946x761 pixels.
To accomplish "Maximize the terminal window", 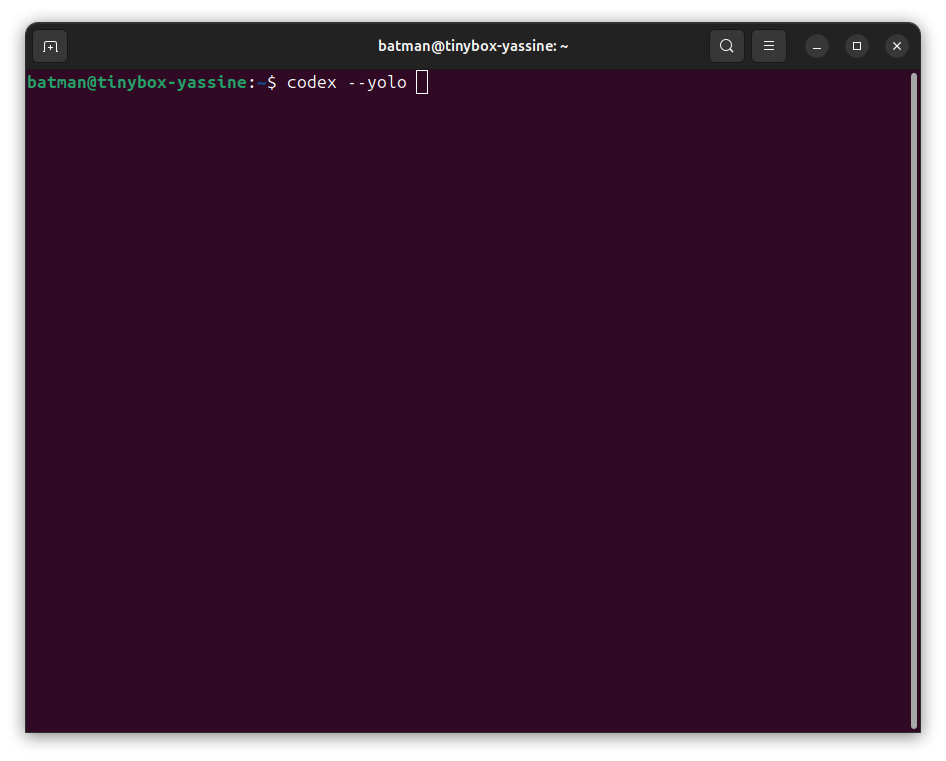I will pos(857,46).
